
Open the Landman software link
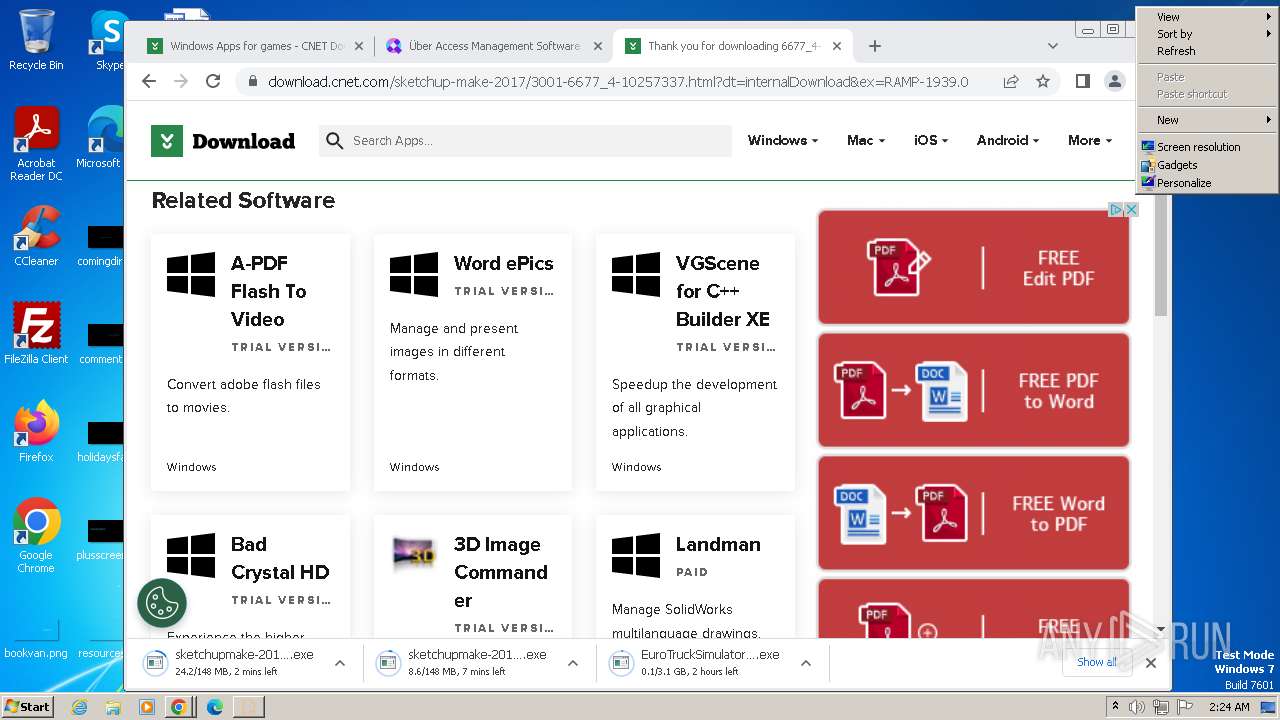[x=718, y=544]
